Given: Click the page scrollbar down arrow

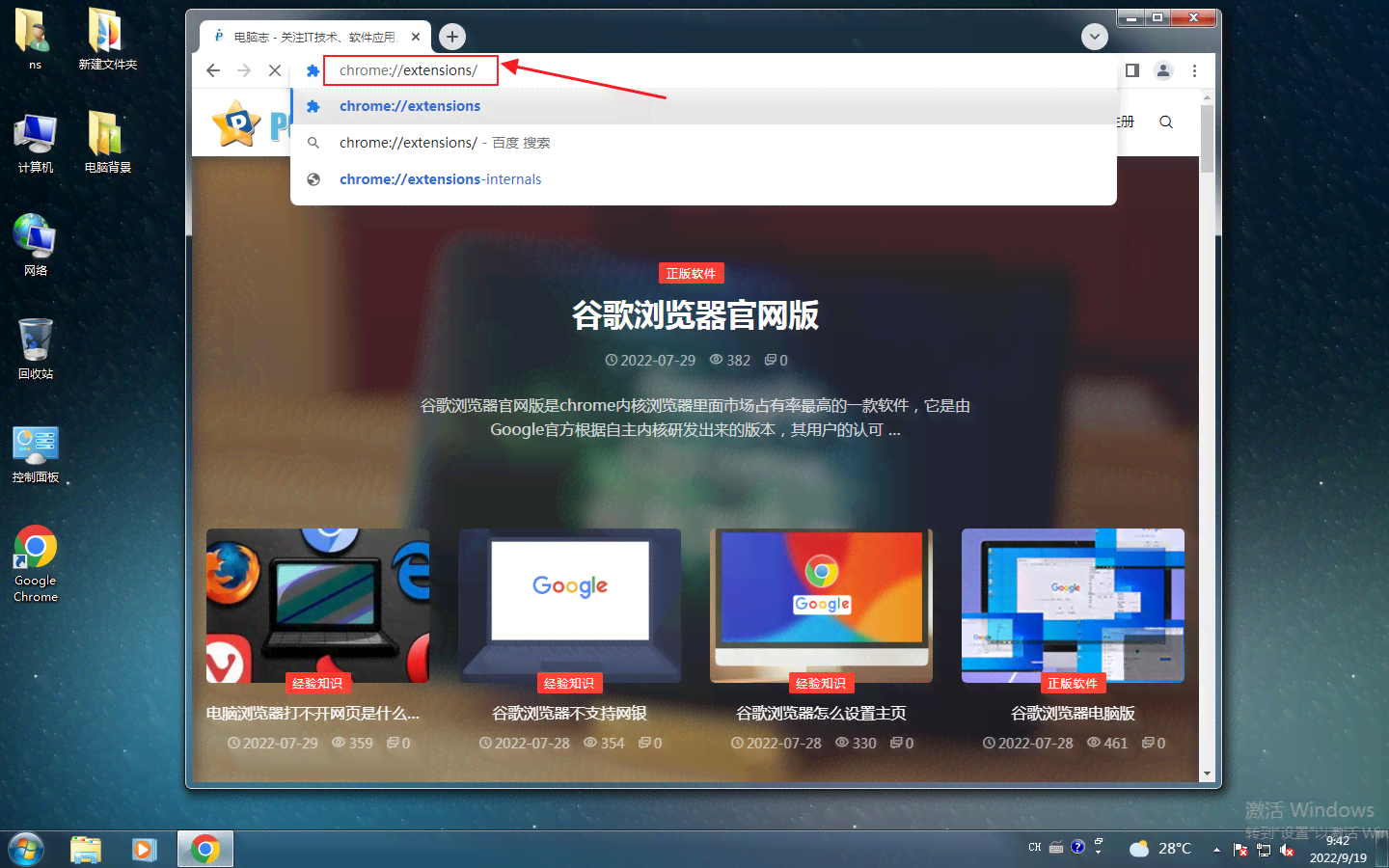Looking at the screenshot, I should pos(1207,773).
